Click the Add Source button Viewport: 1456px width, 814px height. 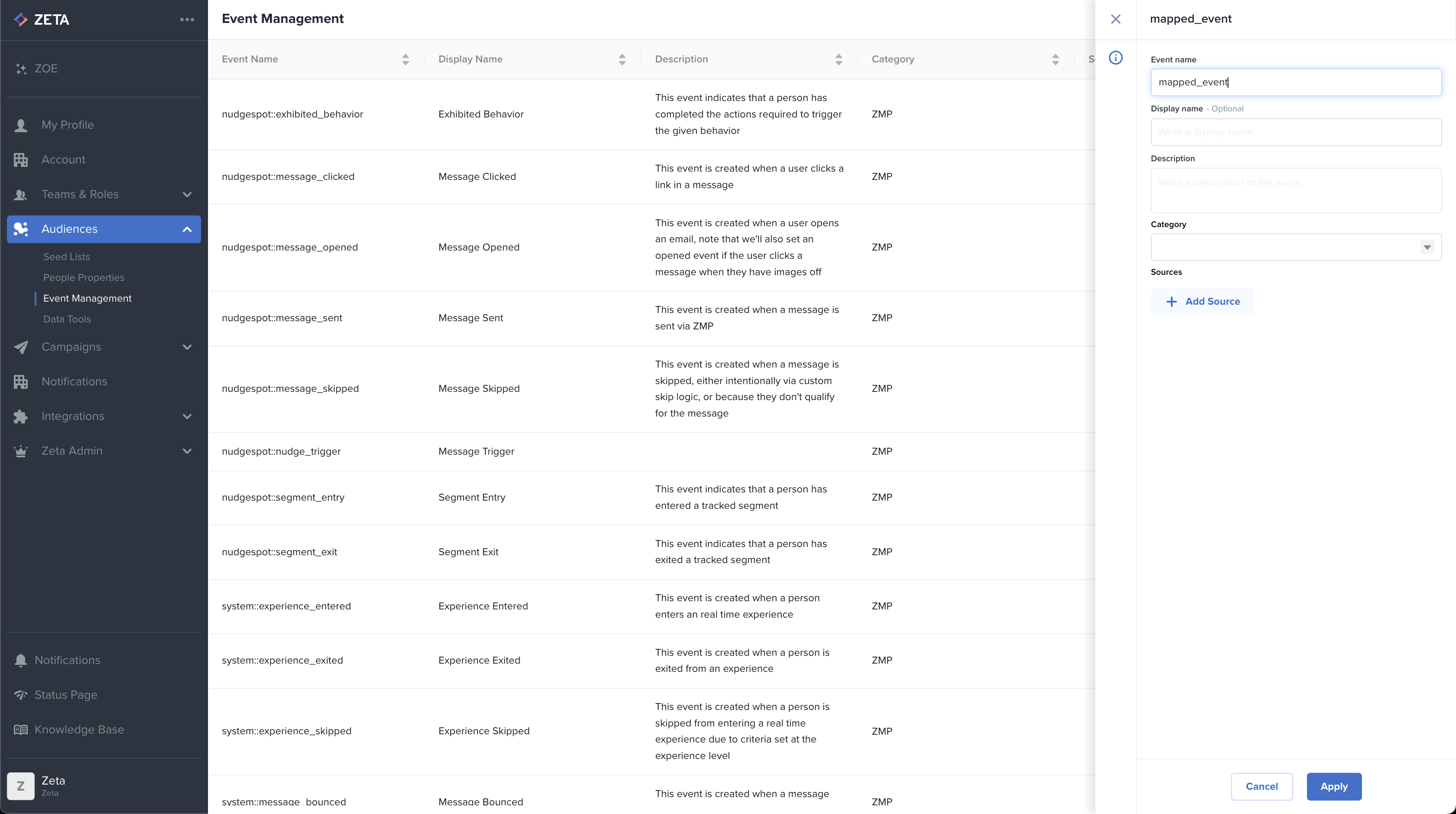(x=1202, y=301)
